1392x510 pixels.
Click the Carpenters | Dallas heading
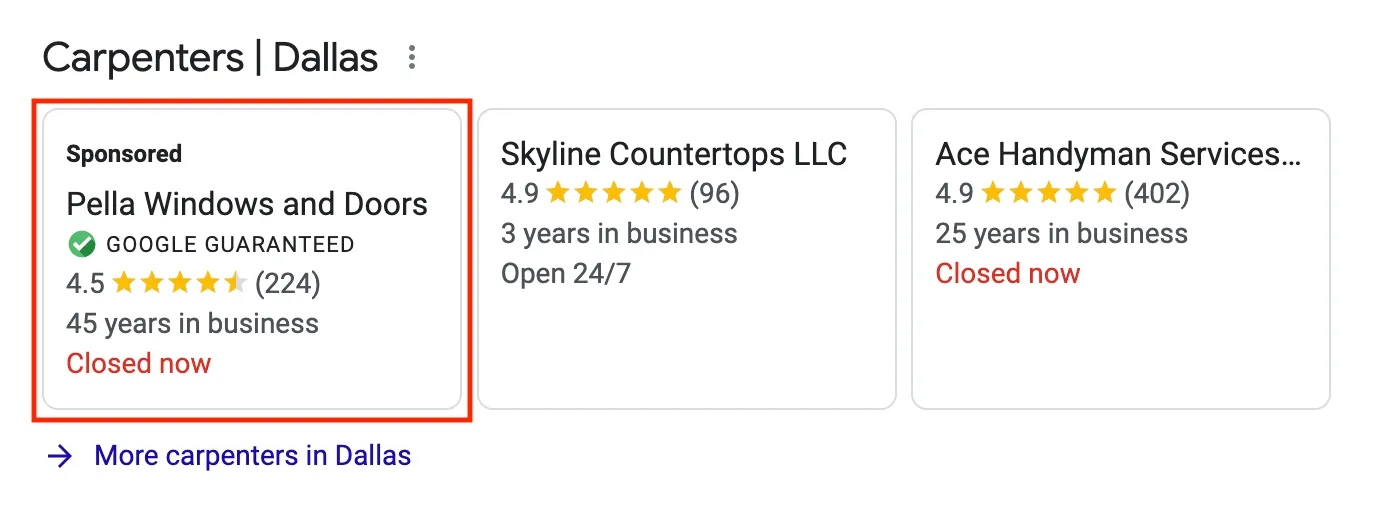210,58
